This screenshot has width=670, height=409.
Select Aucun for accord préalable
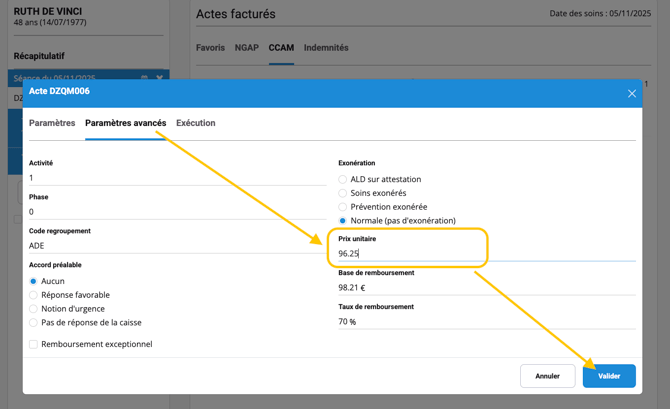click(33, 282)
